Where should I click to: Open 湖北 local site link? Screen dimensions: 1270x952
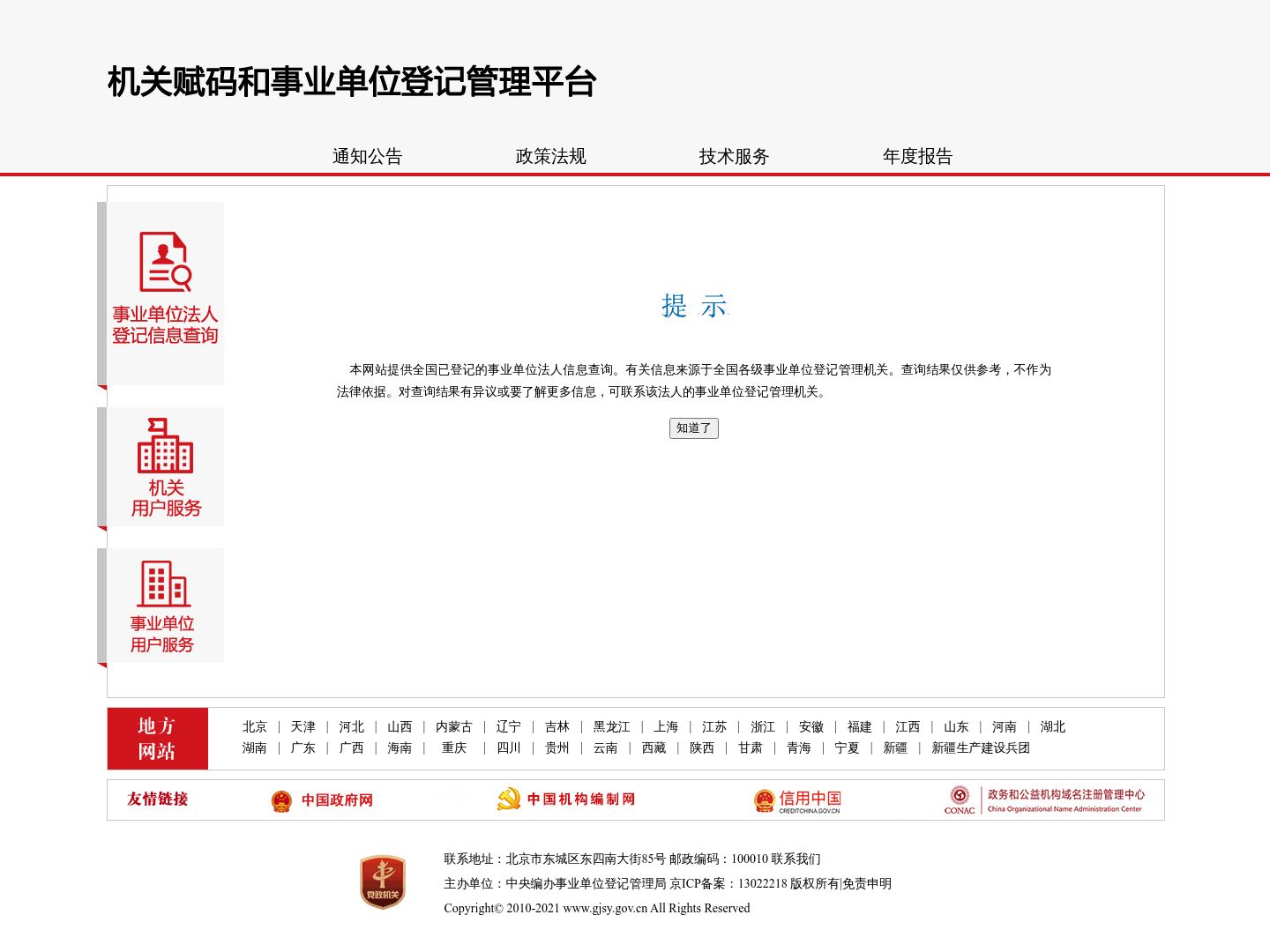click(x=1053, y=727)
